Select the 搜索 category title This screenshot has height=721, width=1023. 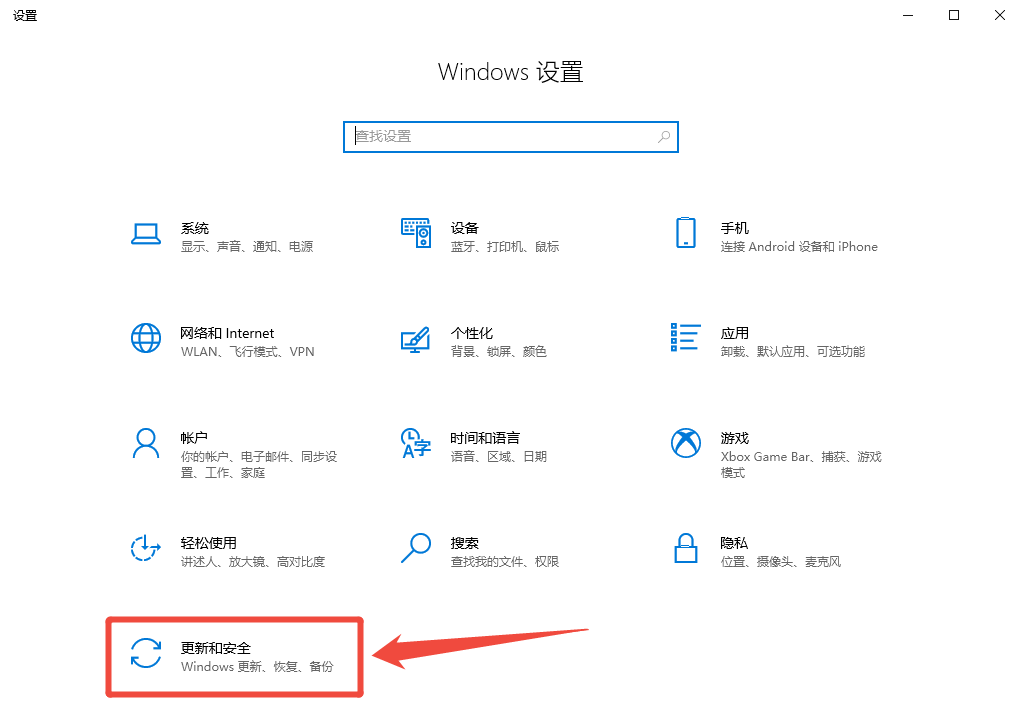[465, 543]
